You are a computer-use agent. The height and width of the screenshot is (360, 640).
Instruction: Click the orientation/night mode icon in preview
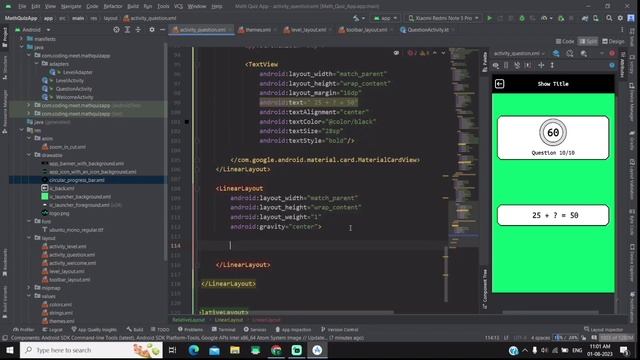coord(570,53)
